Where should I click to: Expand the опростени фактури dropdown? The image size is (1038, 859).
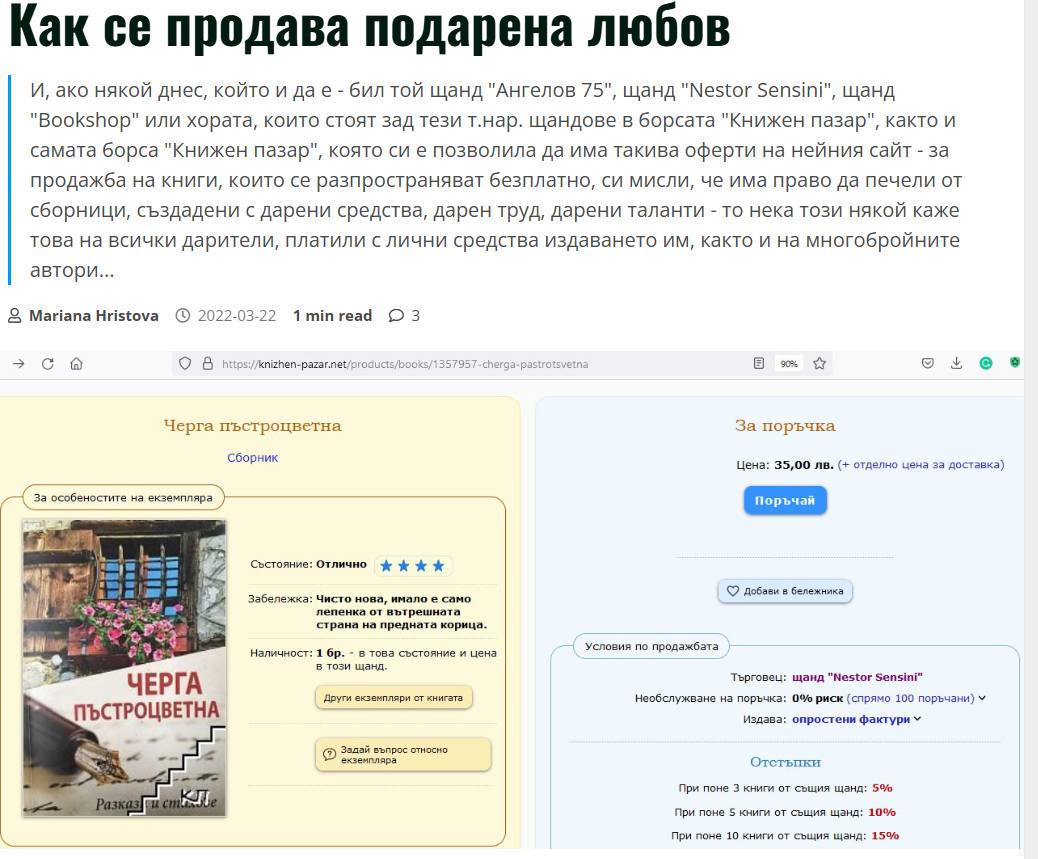[917, 718]
